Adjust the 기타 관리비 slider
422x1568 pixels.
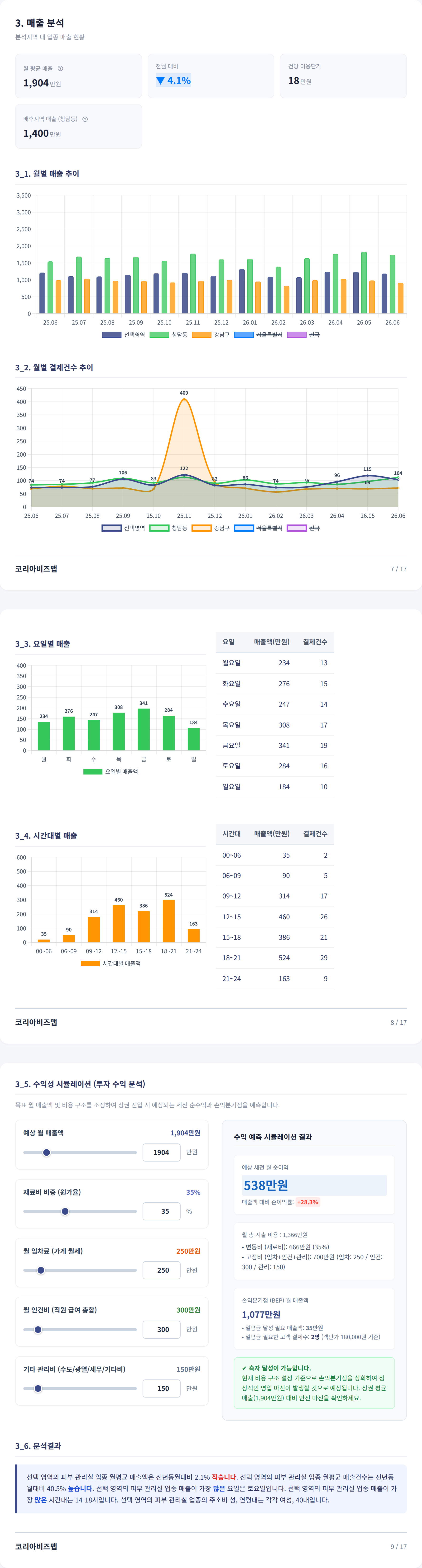[80, 1389]
